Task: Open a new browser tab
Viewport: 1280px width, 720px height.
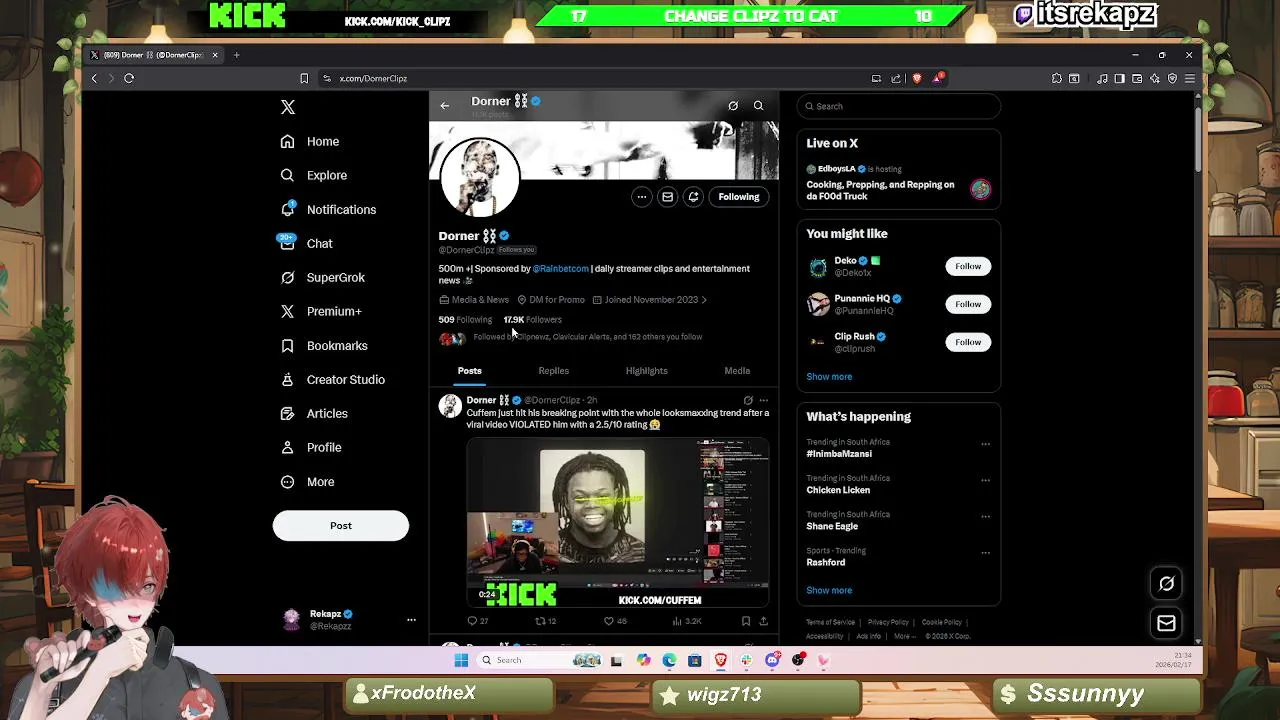Action: coord(236,55)
